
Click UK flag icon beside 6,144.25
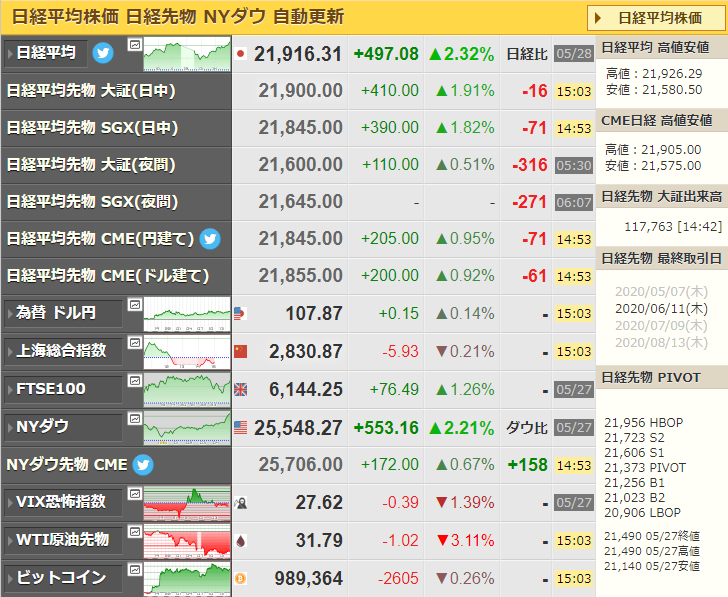pyautogui.click(x=240, y=389)
